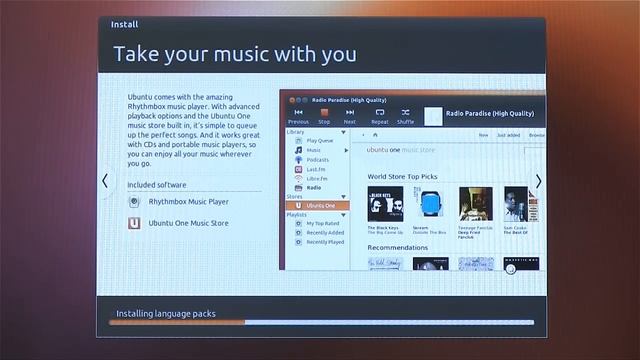Screen dimensions: 640x360
Task: Collapse the Playlists section arrow
Action: 343,215
